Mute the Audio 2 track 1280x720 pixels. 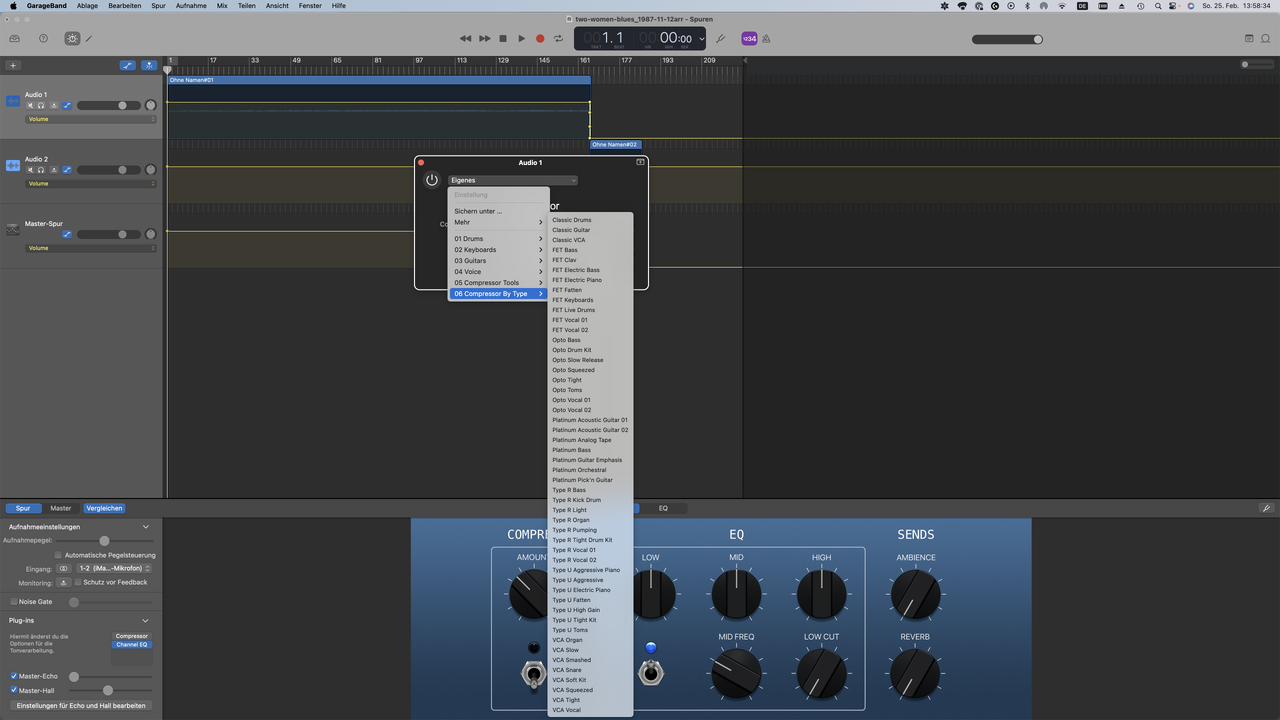coord(30,170)
